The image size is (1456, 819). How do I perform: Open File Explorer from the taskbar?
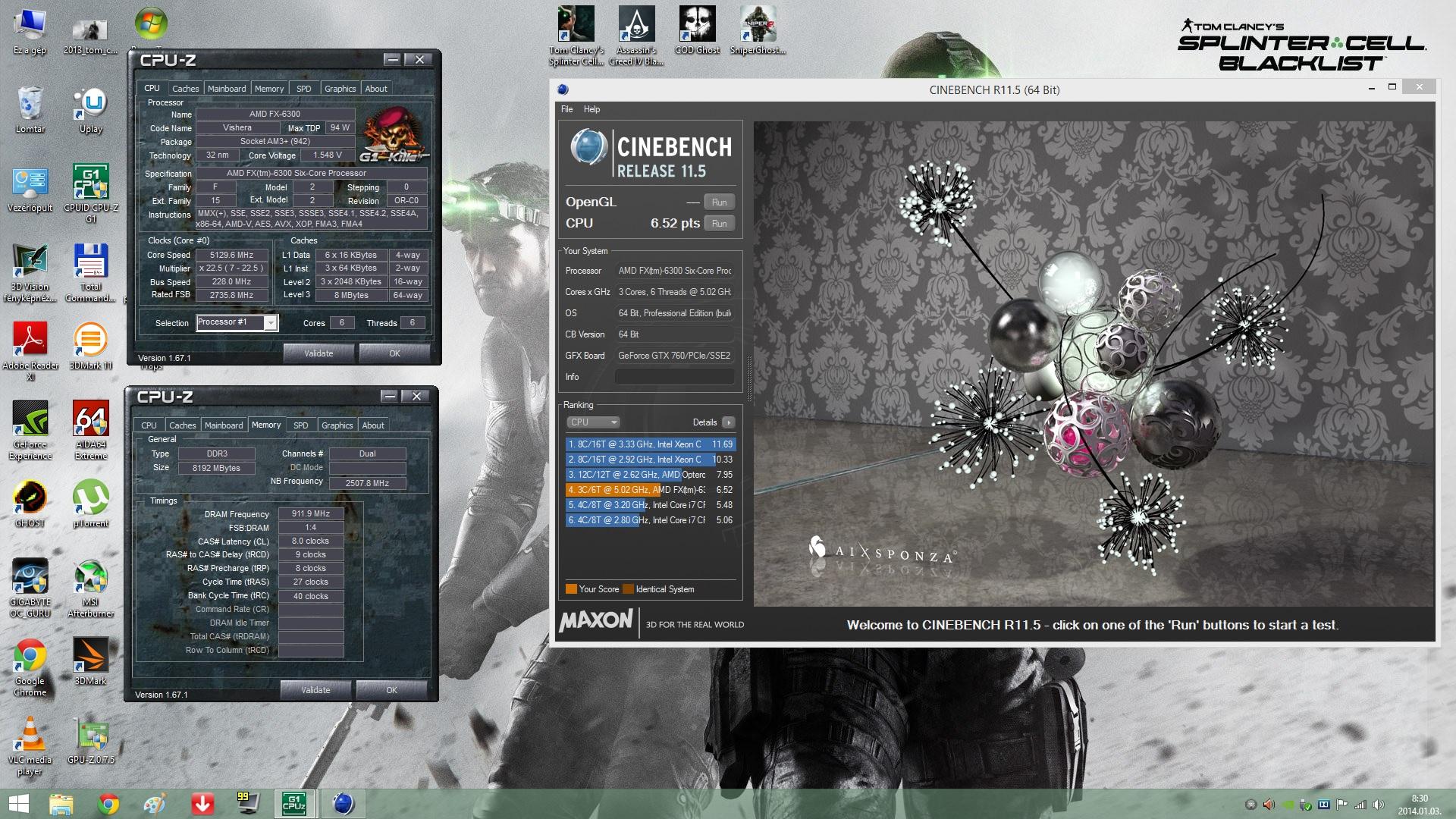(61, 804)
